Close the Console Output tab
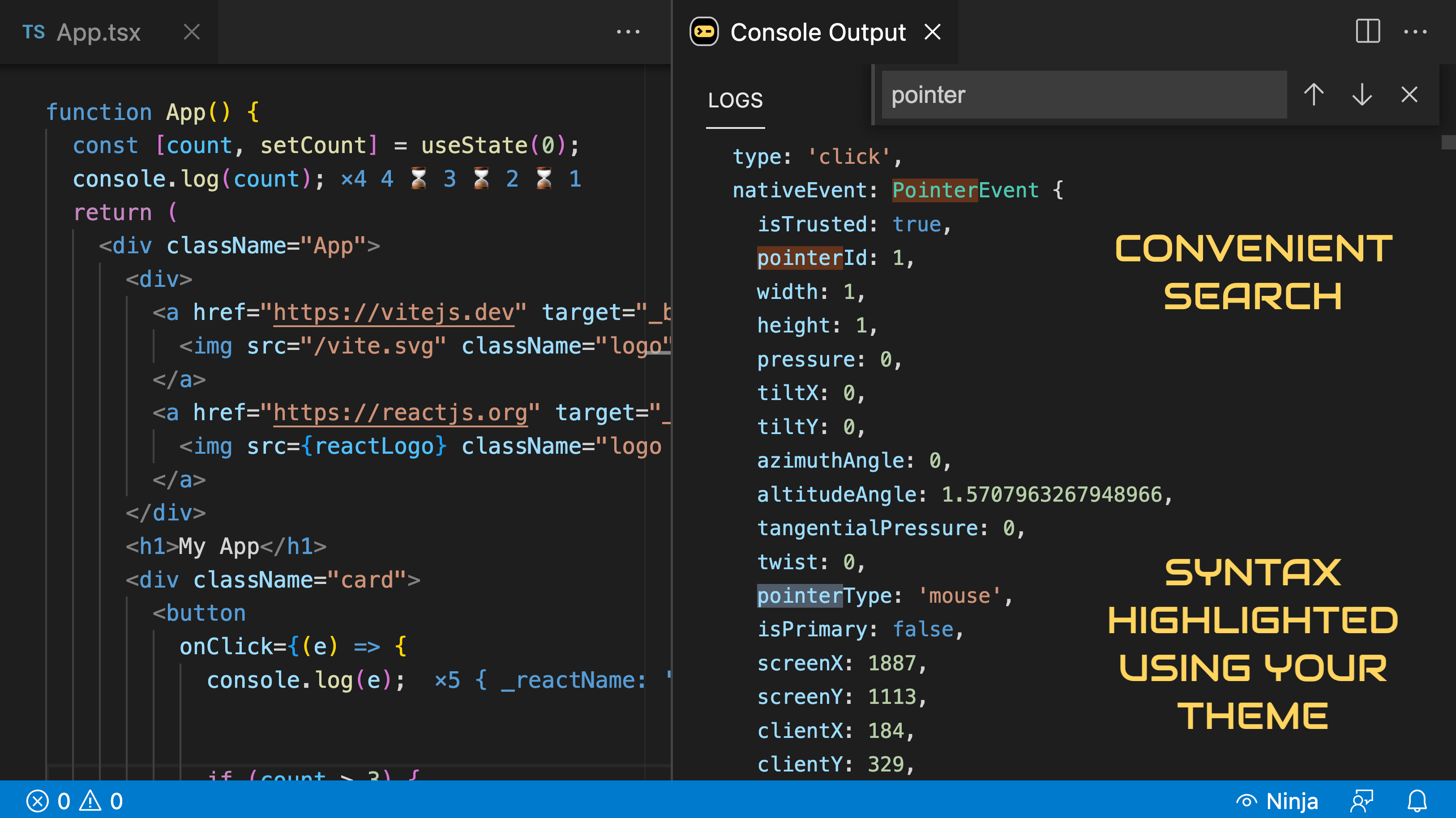Image resolution: width=1456 pixels, height=818 pixels. coord(932,32)
